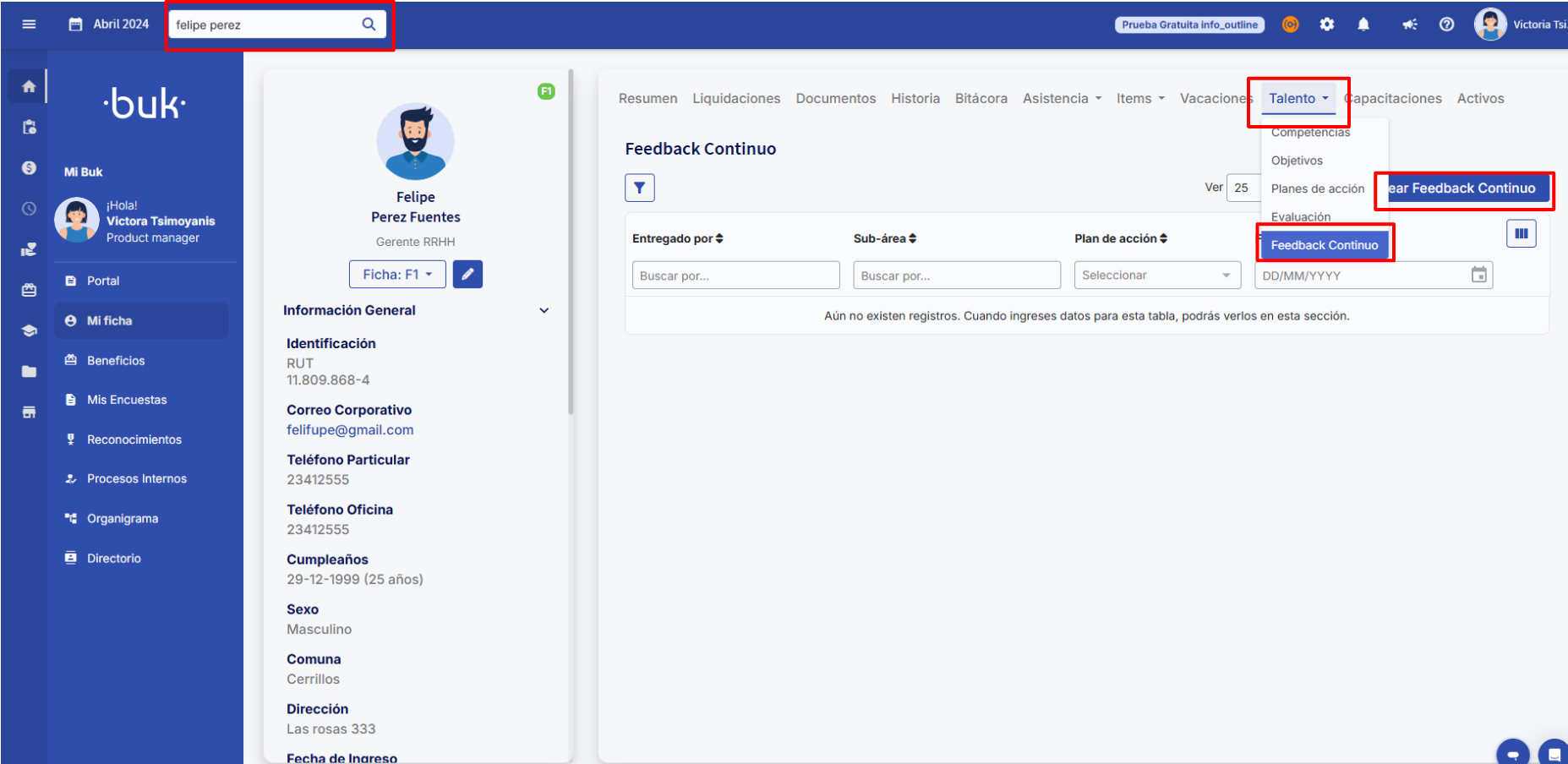Image resolution: width=1568 pixels, height=764 pixels.
Task: Click the store icon in left rail
Action: (29, 412)
